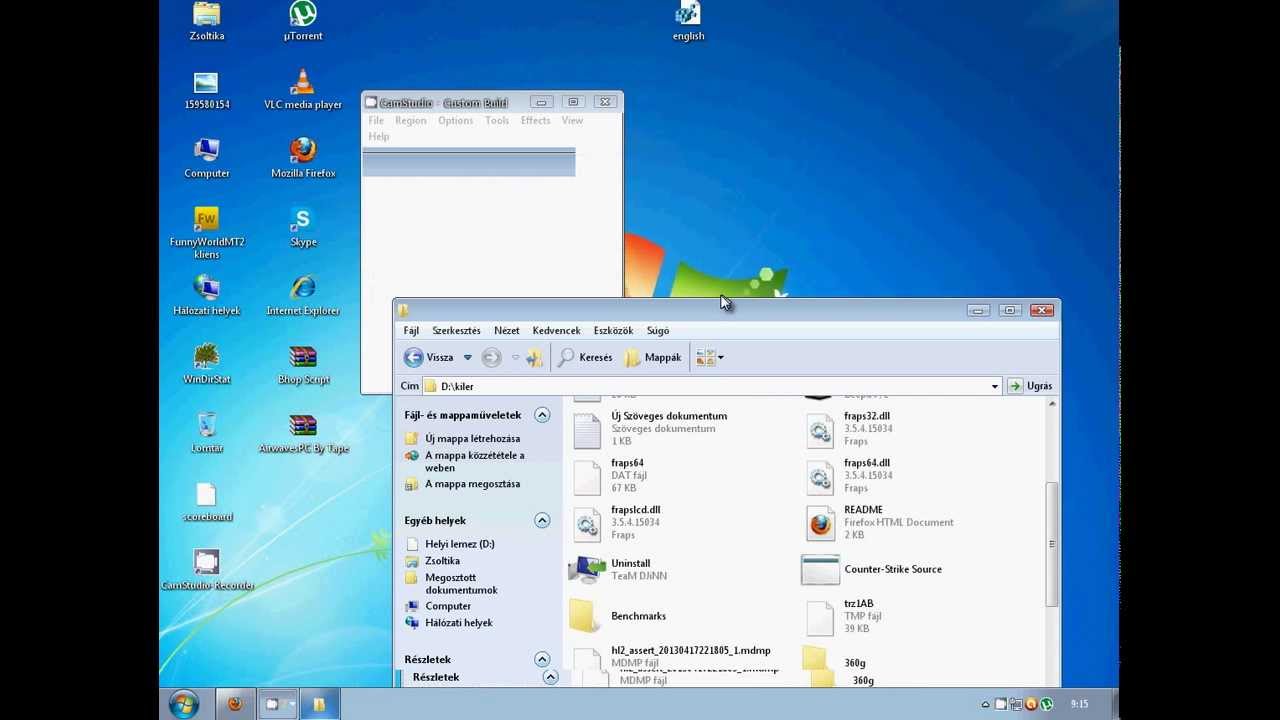Image resolution: width=1280 pixels, height=720 pixels.
Task: Open the Súgó menu
Action: click(658, 331)
